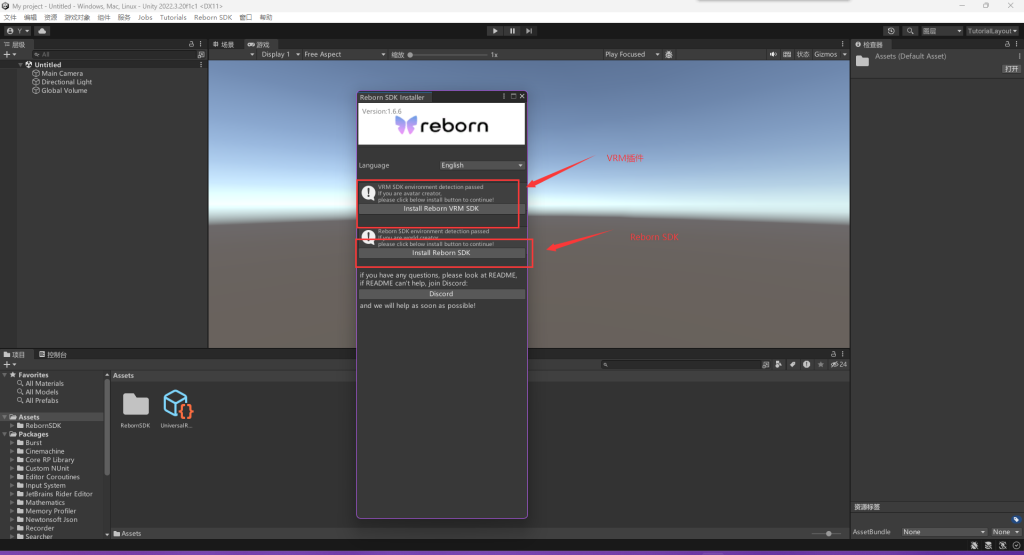
Task: Open the Language dropdown set to English
Action: [x=482, y=165]
